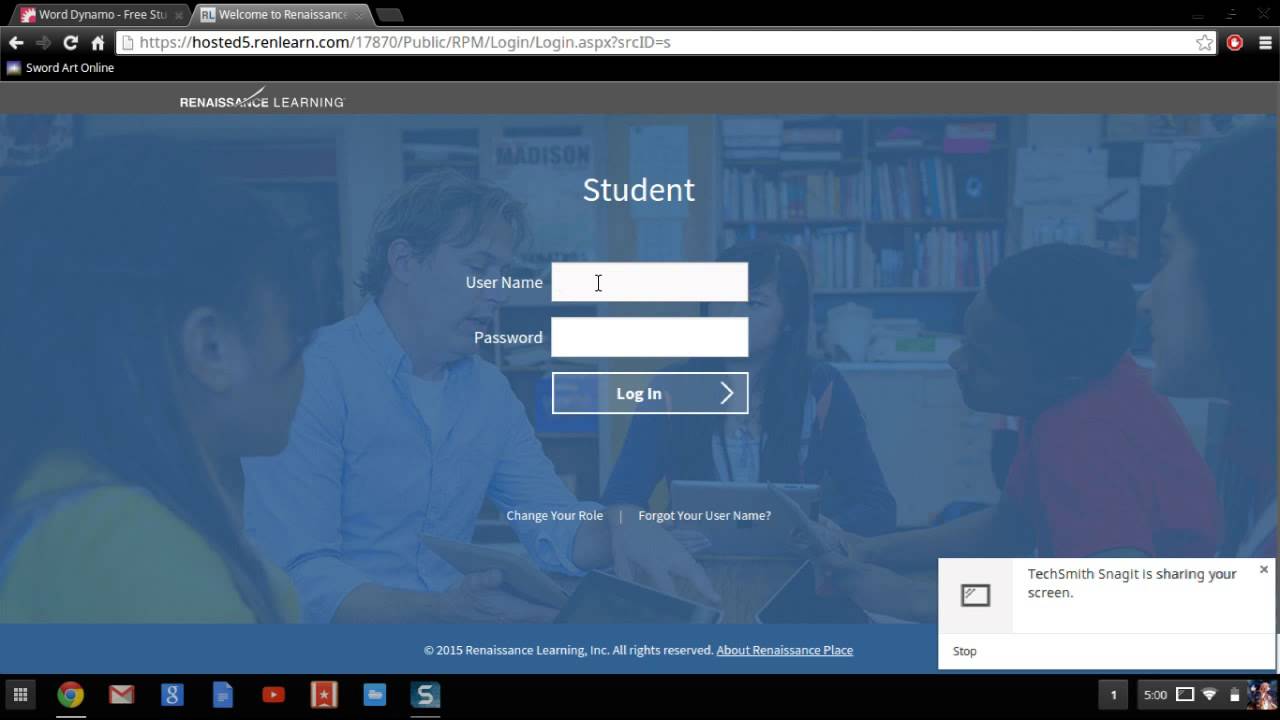This screenshot has height=720, width=1280.
Task: Open the browser home page icon
Action: point(98,43)
